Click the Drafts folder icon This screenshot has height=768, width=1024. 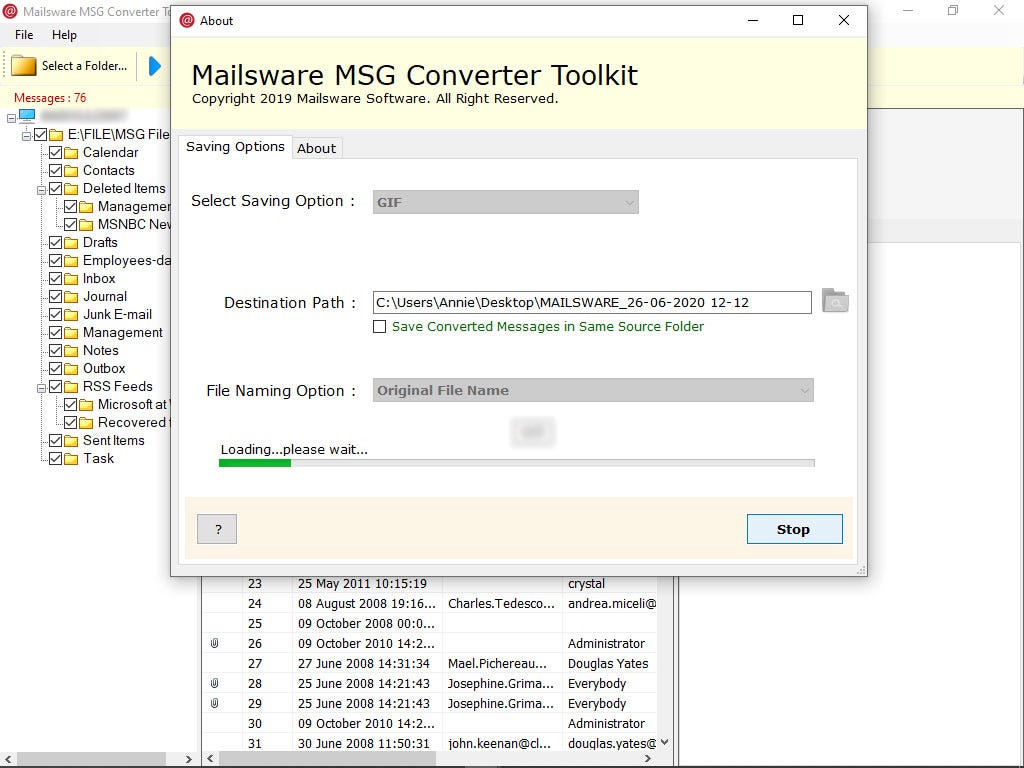pyautogui.click(x=71, y=243)
